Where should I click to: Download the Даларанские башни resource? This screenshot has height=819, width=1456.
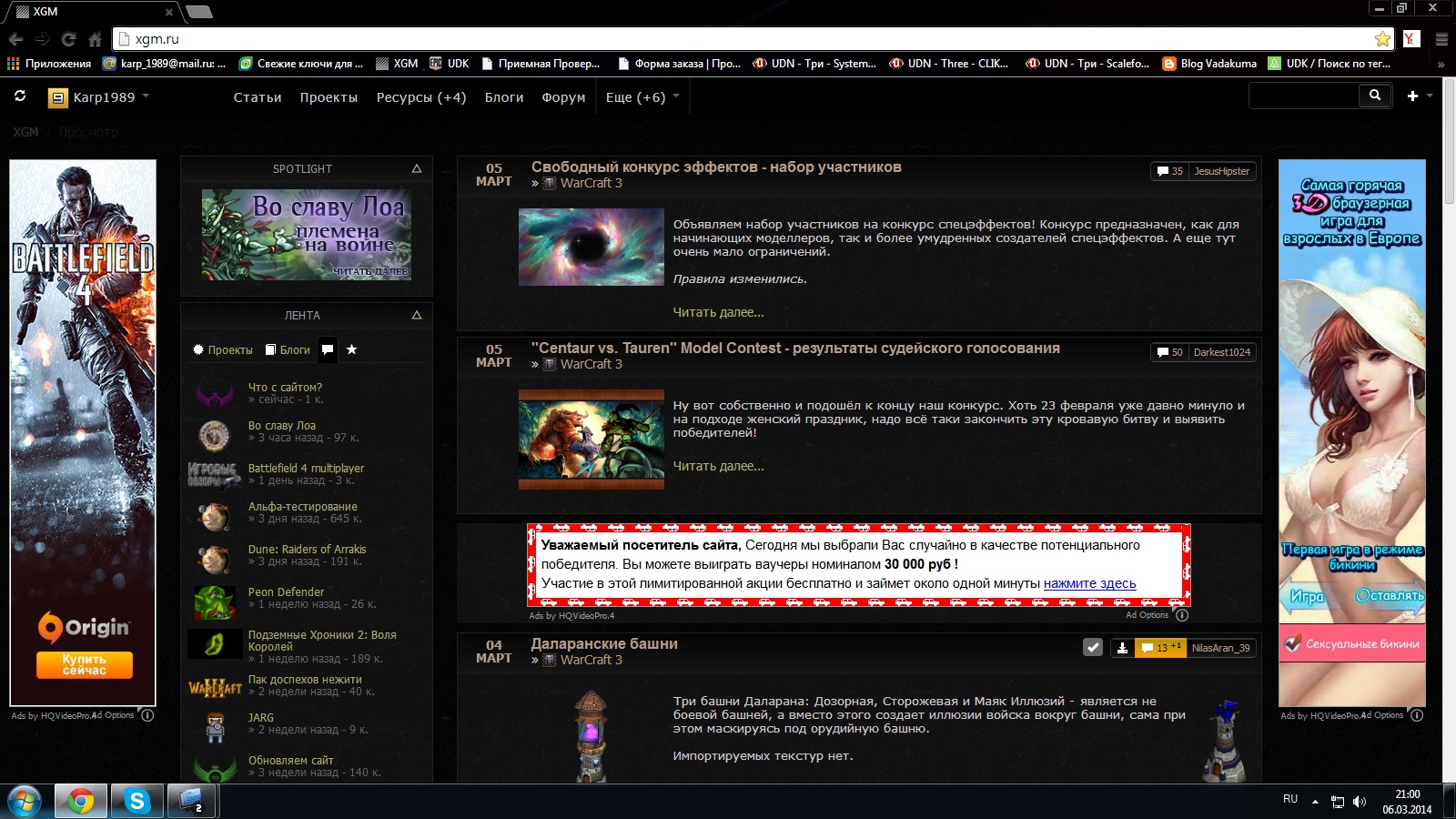(1122, 648)
